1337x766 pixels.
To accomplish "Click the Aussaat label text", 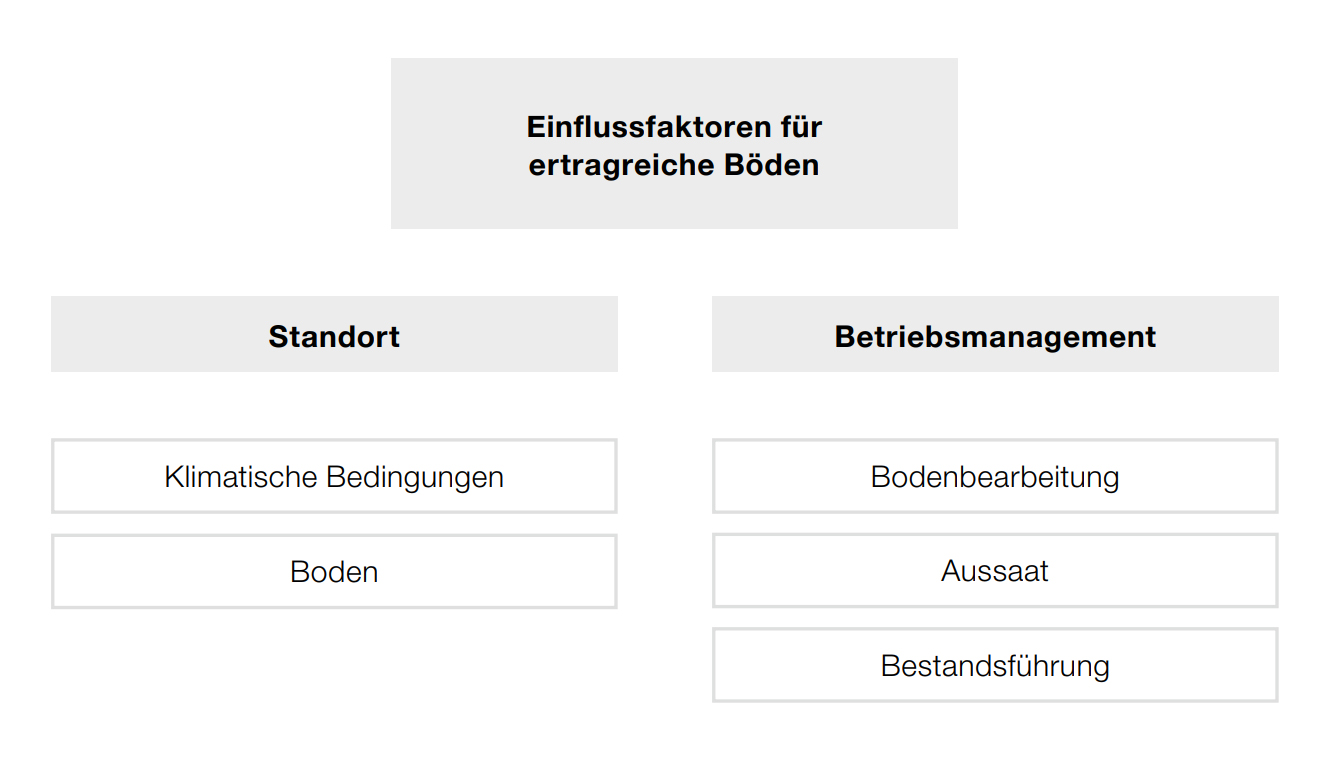I will (x=995, y=571).
